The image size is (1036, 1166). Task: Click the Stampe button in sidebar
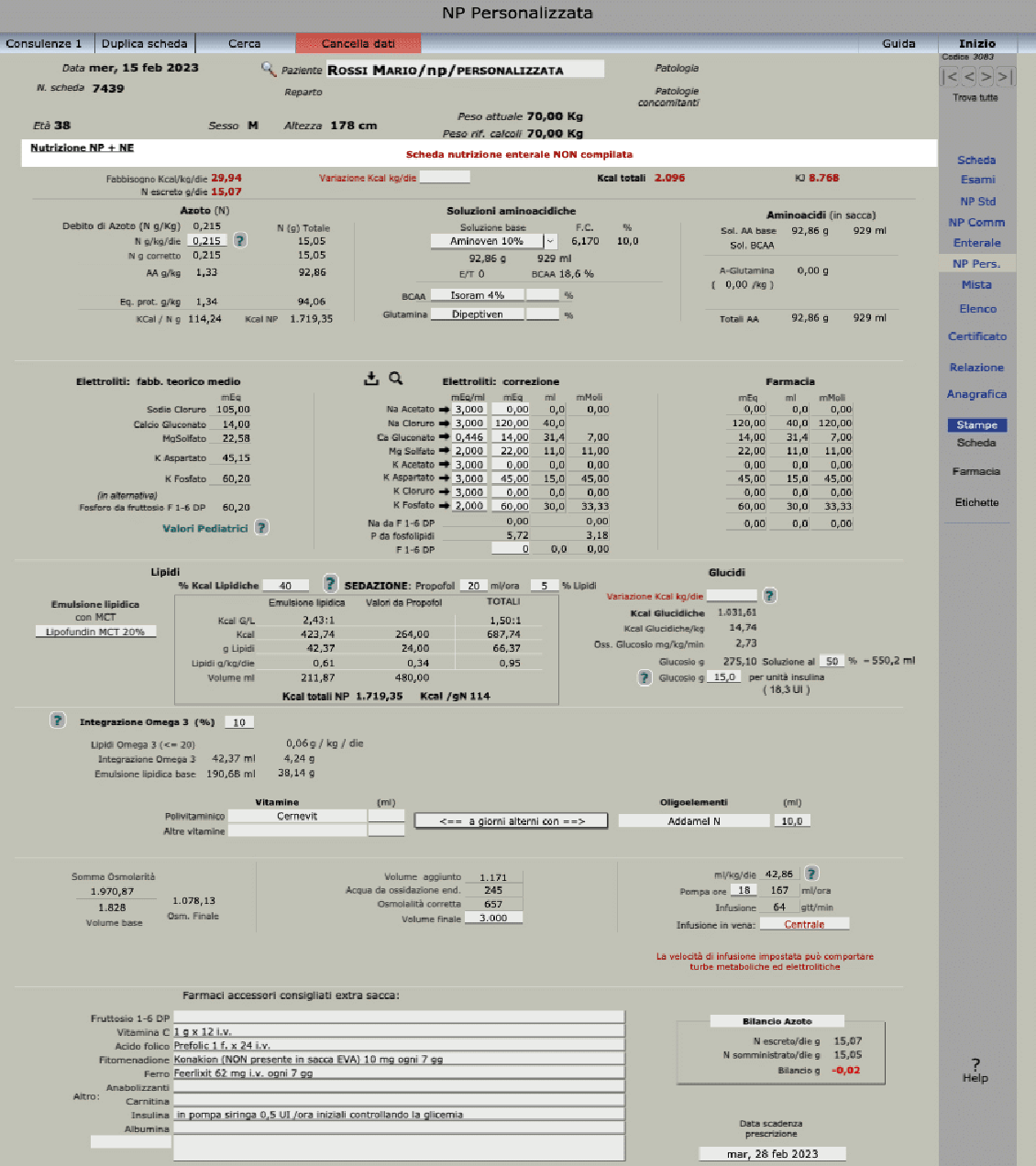[977, 425]
